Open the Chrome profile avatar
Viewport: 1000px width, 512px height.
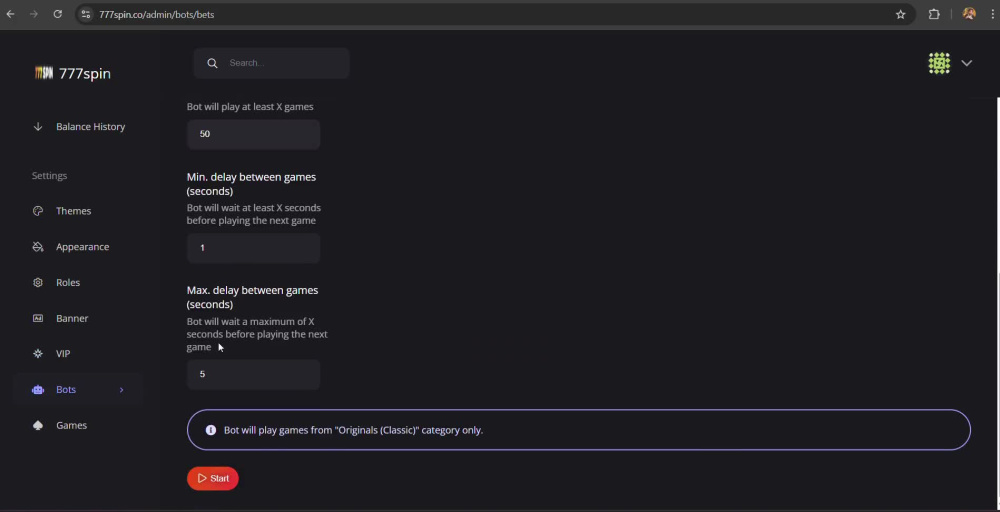(x=969, y=14)
